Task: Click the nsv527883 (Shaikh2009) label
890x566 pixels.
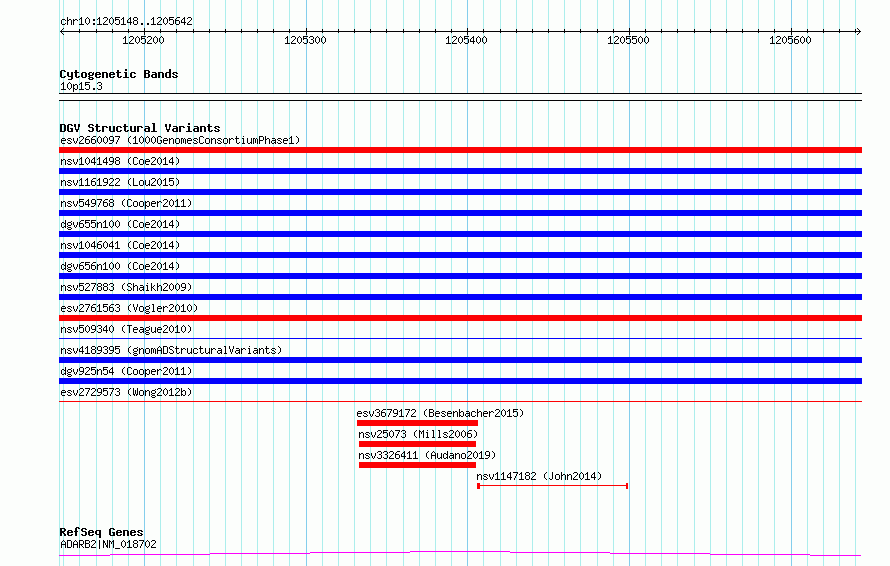Action: tap(126, 287)
